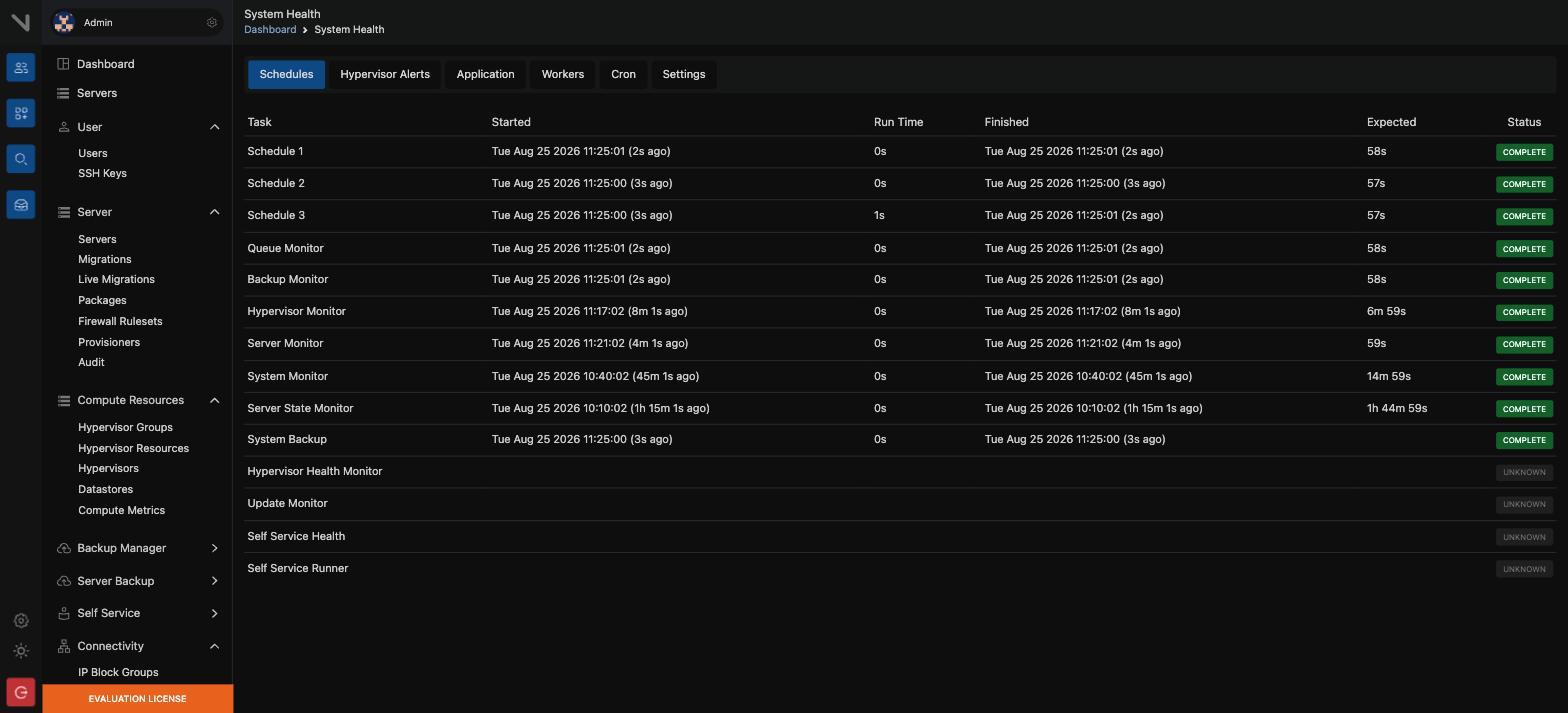
Task: Click the Dashboard breadcrumb link
Action: click(x=270, y=30)
